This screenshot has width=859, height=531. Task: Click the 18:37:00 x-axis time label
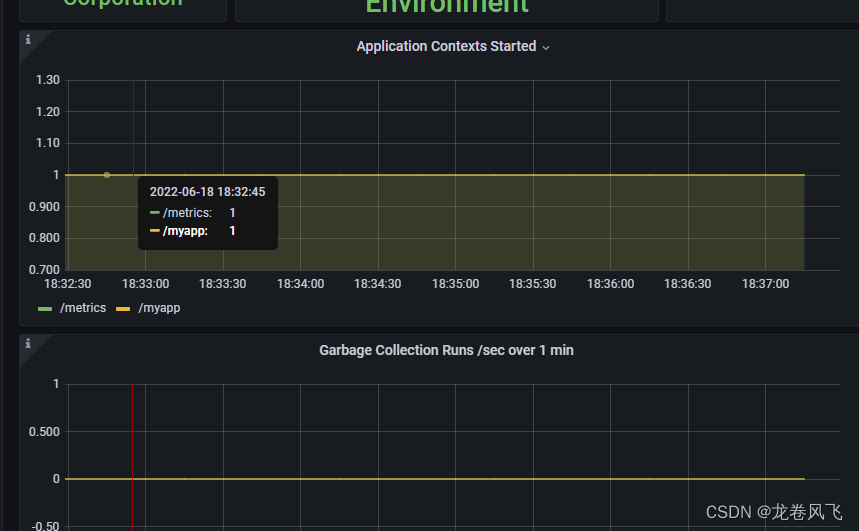[765, 284]
